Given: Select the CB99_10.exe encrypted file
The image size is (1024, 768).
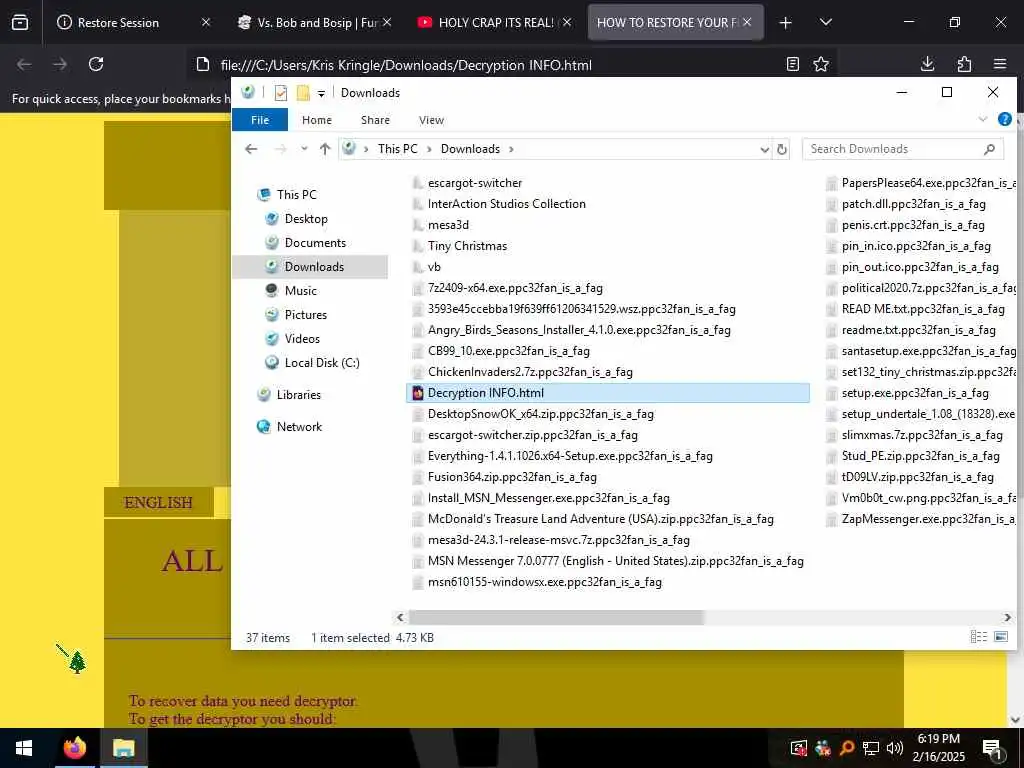Looking at the screenshot, I should [509, 351].
